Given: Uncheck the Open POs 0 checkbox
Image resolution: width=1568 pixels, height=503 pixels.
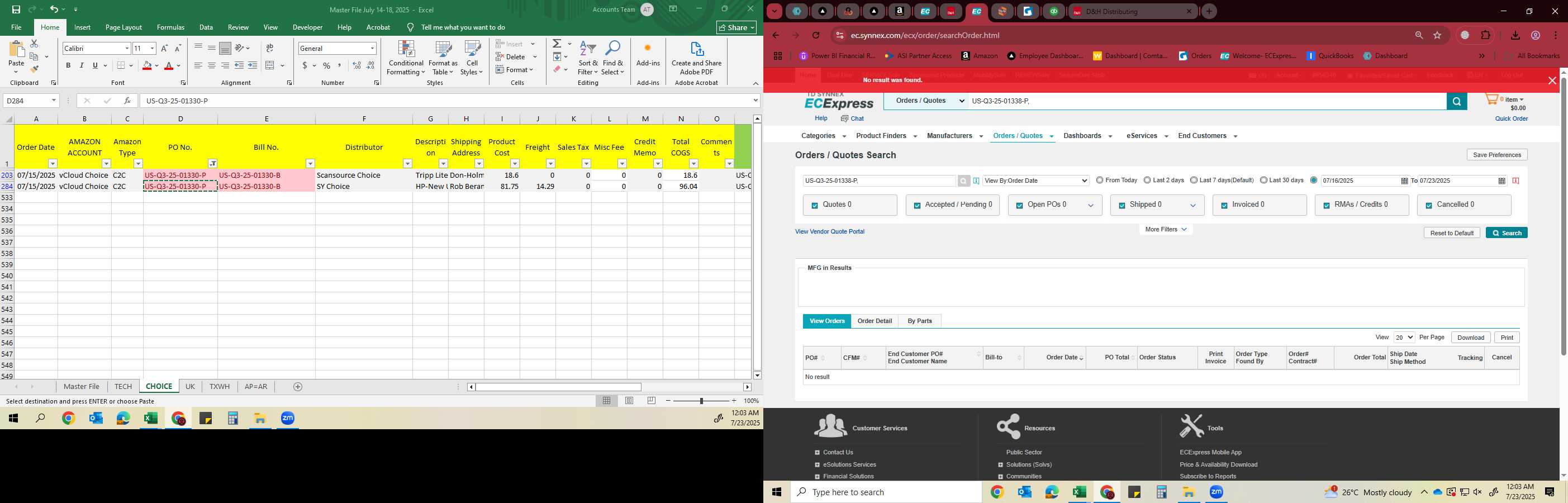Looking at the screenshot, I should [1019, 206].
